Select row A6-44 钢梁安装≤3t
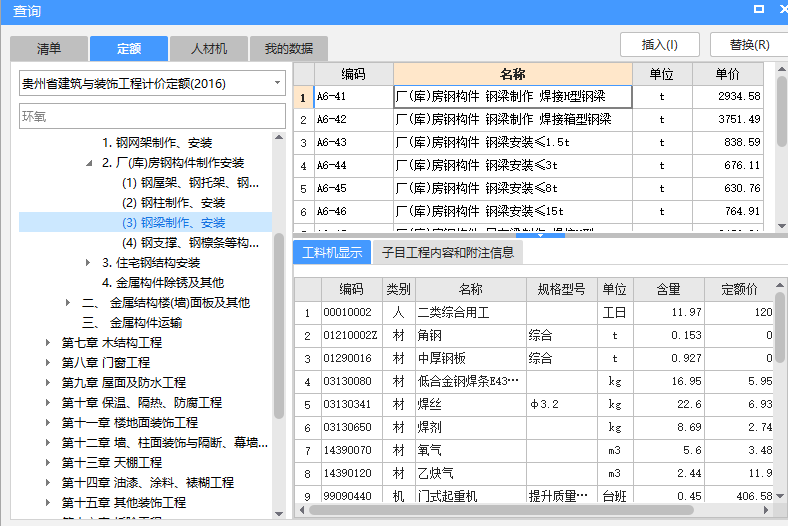Viewport: 788px width, 526px height. [x=528, y=165]
